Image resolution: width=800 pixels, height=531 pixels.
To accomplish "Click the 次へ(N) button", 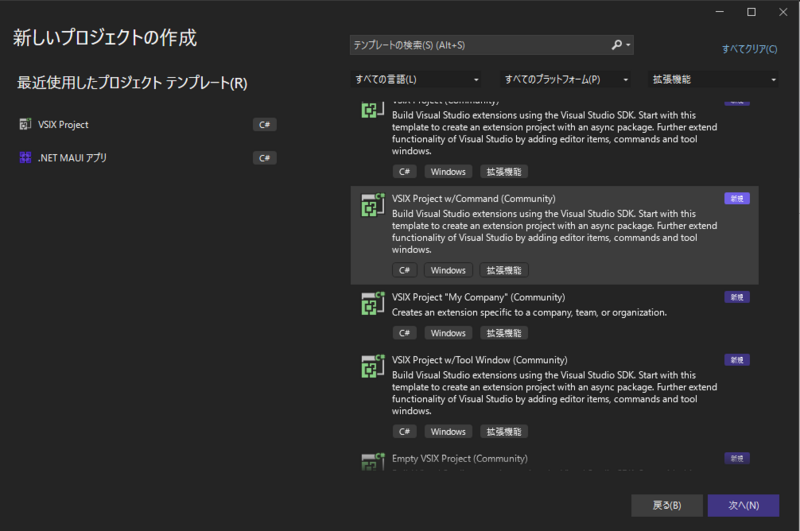I will [x=743, y=505].
